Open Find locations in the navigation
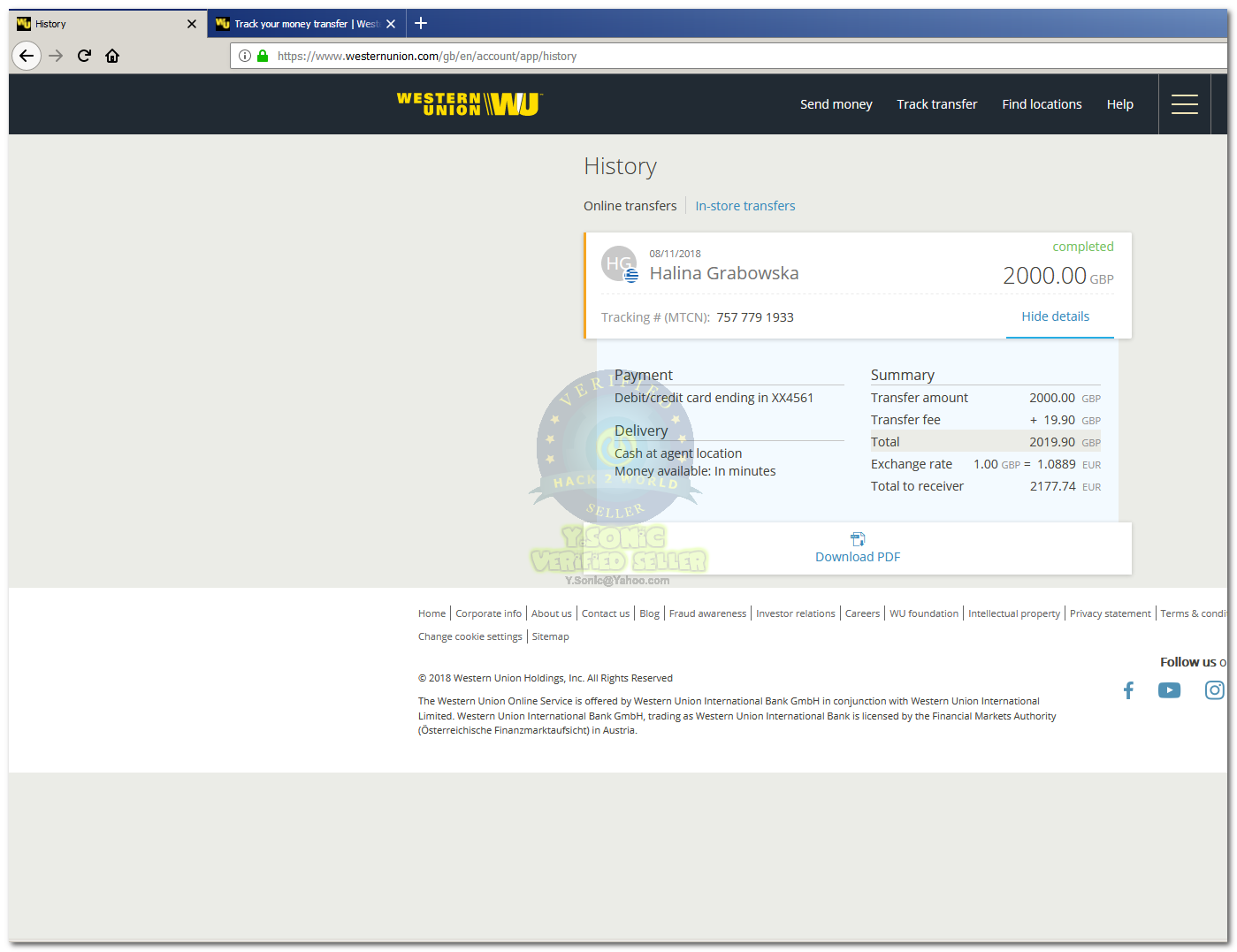The width and height of the screenshot is (1237, 952). click(1042, 104)
